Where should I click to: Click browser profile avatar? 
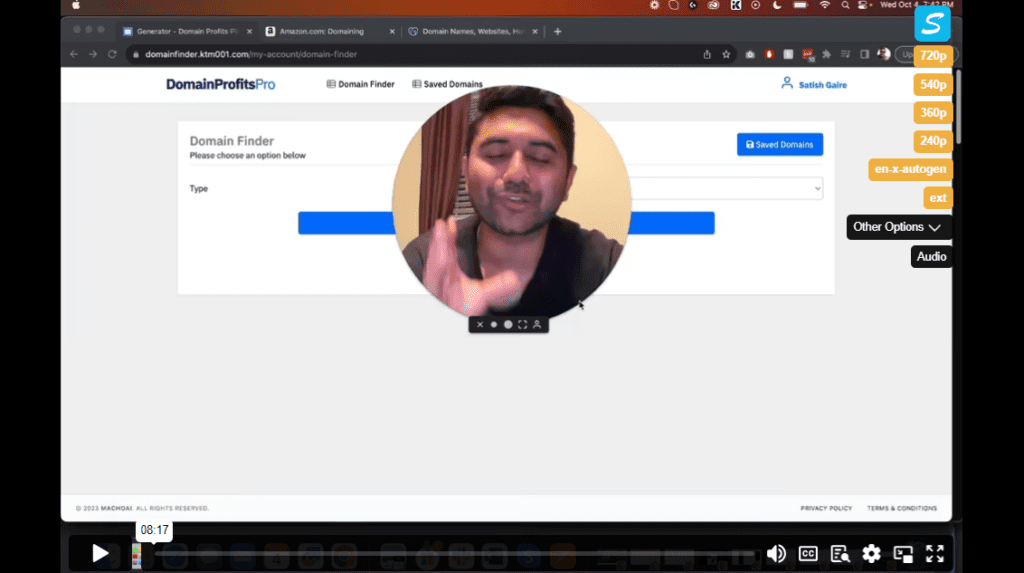pos(884,54)
